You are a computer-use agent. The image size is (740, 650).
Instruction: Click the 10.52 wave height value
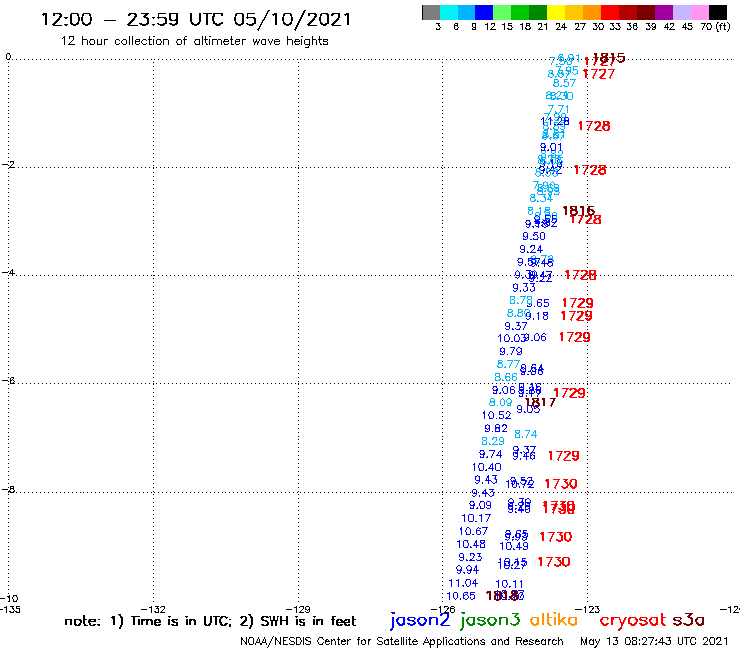click(496, 415)
